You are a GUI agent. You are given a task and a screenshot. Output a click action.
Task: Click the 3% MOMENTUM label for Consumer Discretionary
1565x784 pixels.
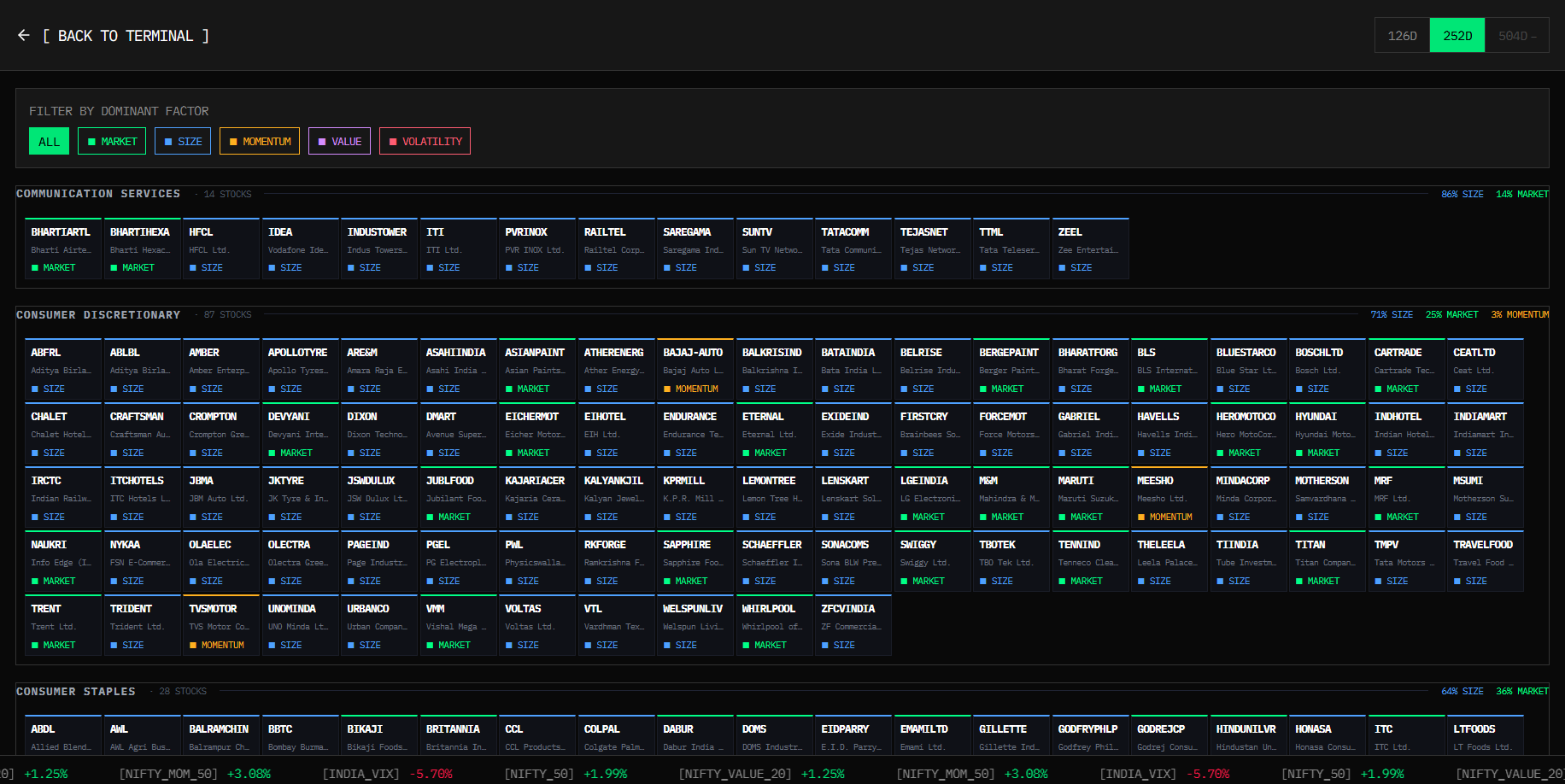[1520, 315]
